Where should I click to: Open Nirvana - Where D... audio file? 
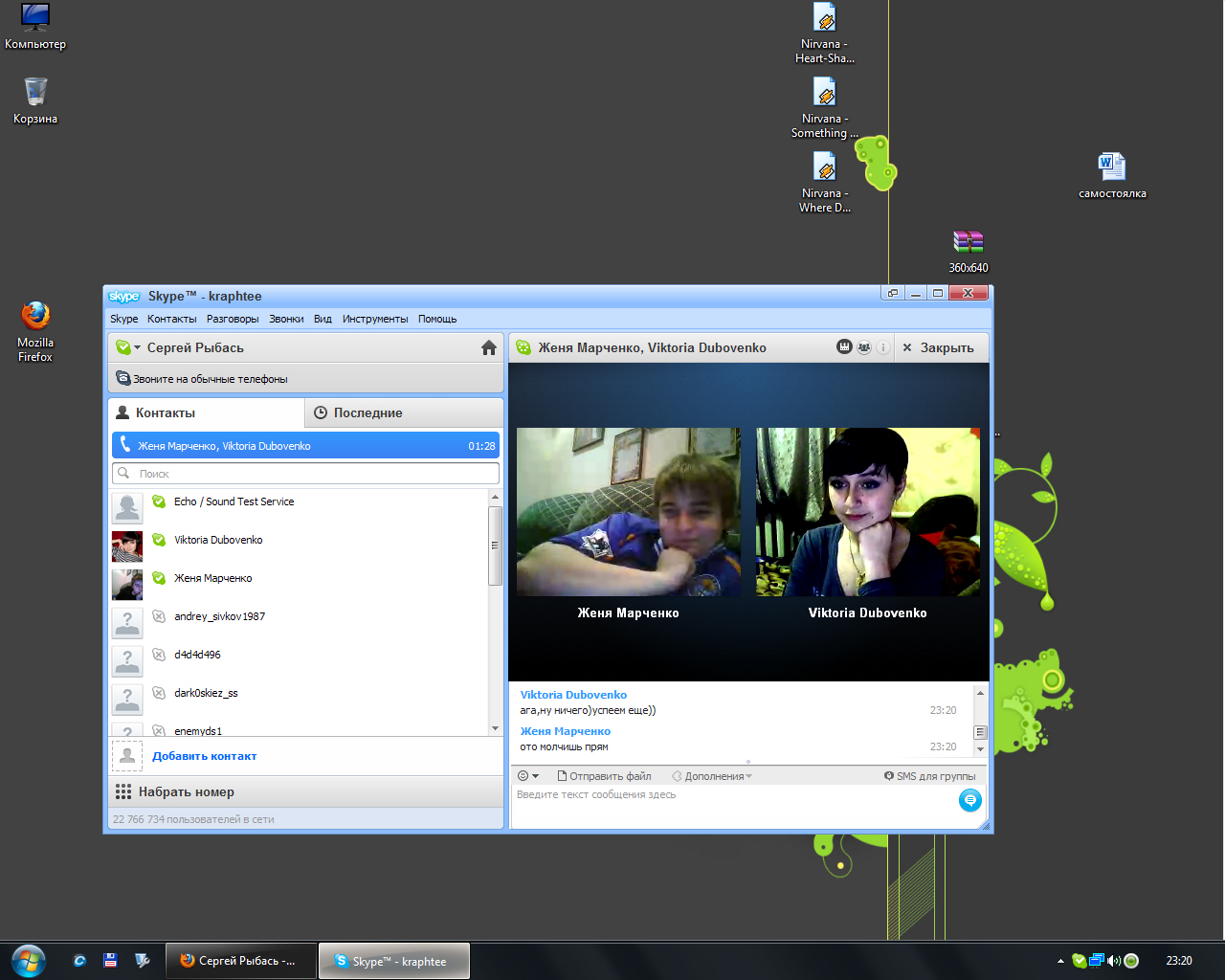coord(824,183)
